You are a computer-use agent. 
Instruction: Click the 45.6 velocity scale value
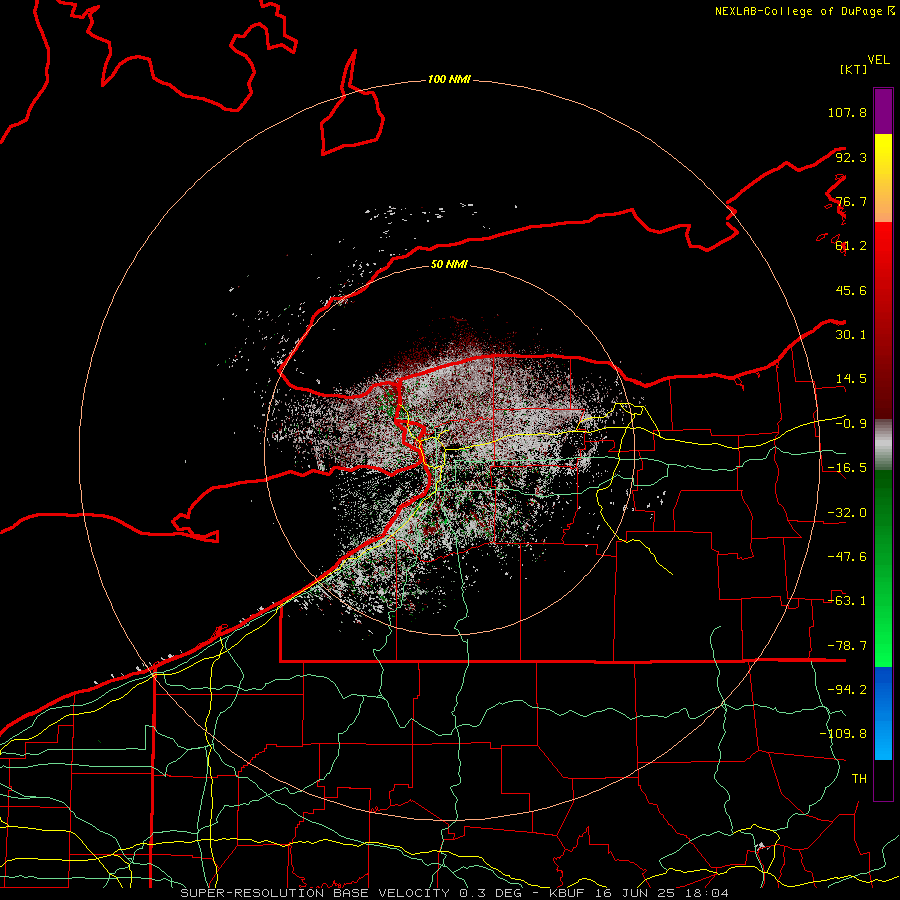coord(851,290)
